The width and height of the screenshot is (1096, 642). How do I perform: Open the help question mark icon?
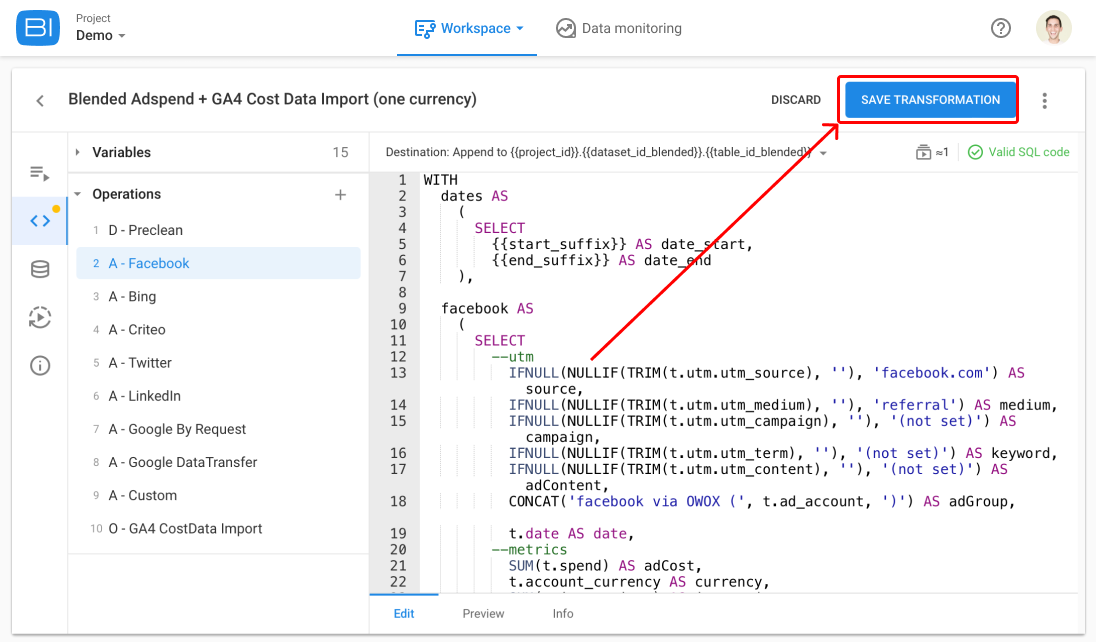coord(1000,28)
